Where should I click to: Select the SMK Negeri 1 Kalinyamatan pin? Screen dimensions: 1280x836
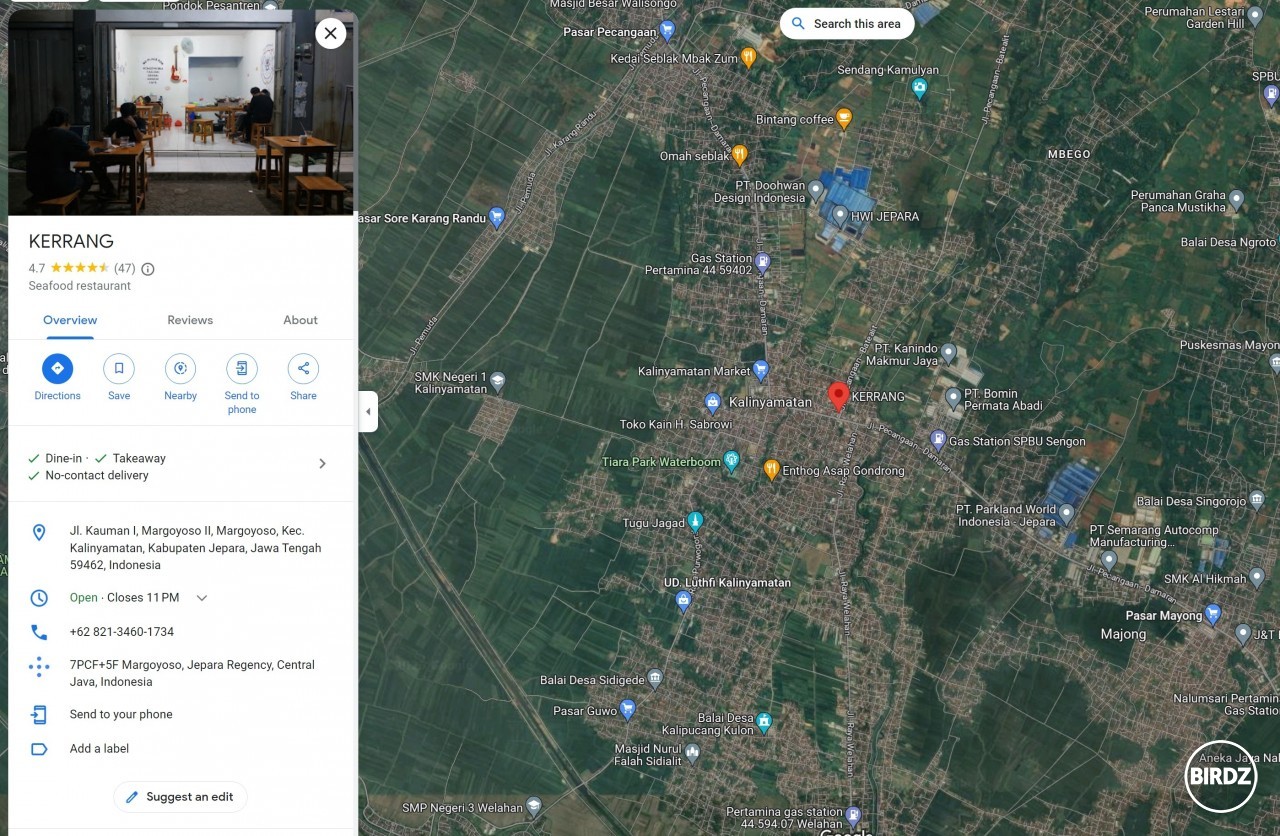tap(498, 381)
